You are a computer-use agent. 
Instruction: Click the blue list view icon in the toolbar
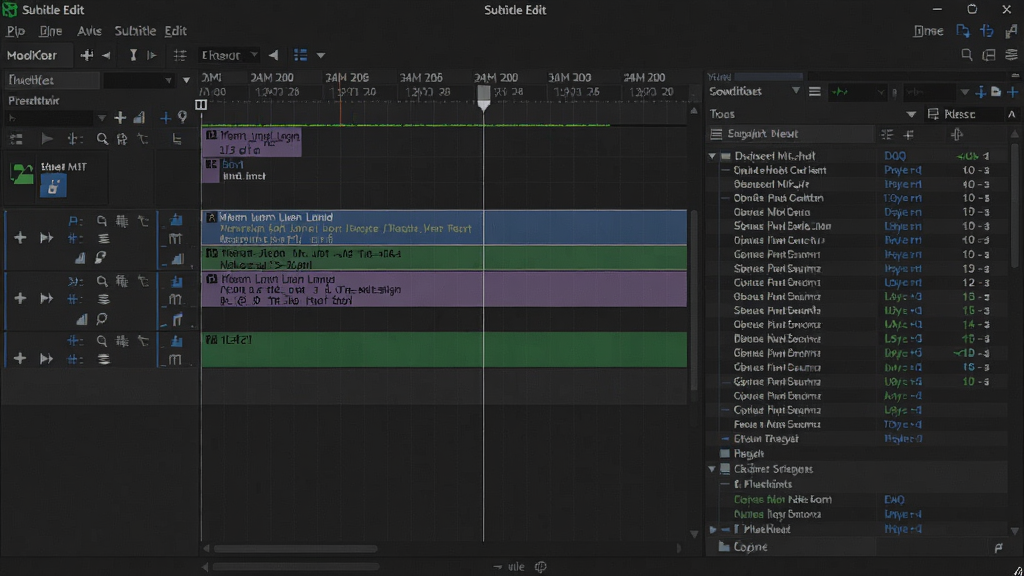pos(300,56)
